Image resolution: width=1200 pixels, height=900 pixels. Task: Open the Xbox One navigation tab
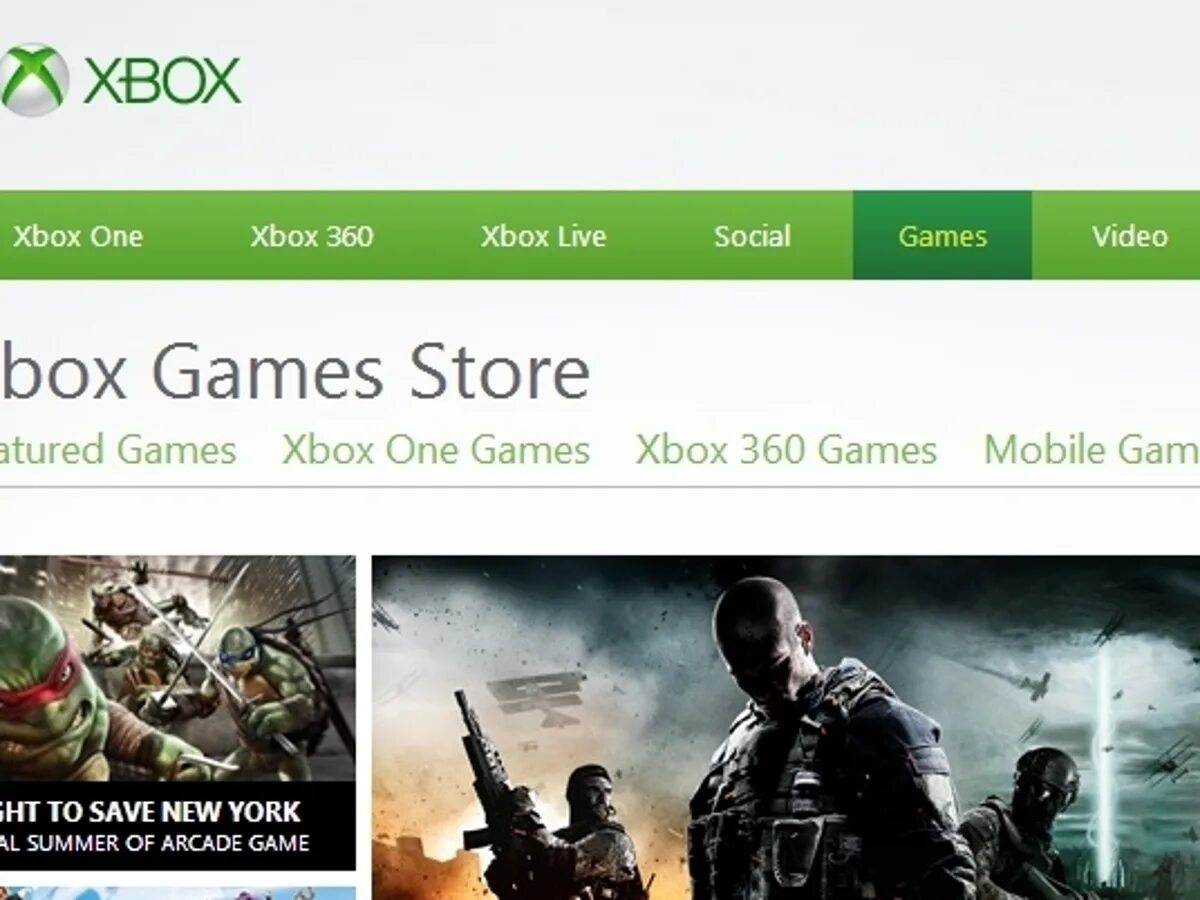pos(77,236)
